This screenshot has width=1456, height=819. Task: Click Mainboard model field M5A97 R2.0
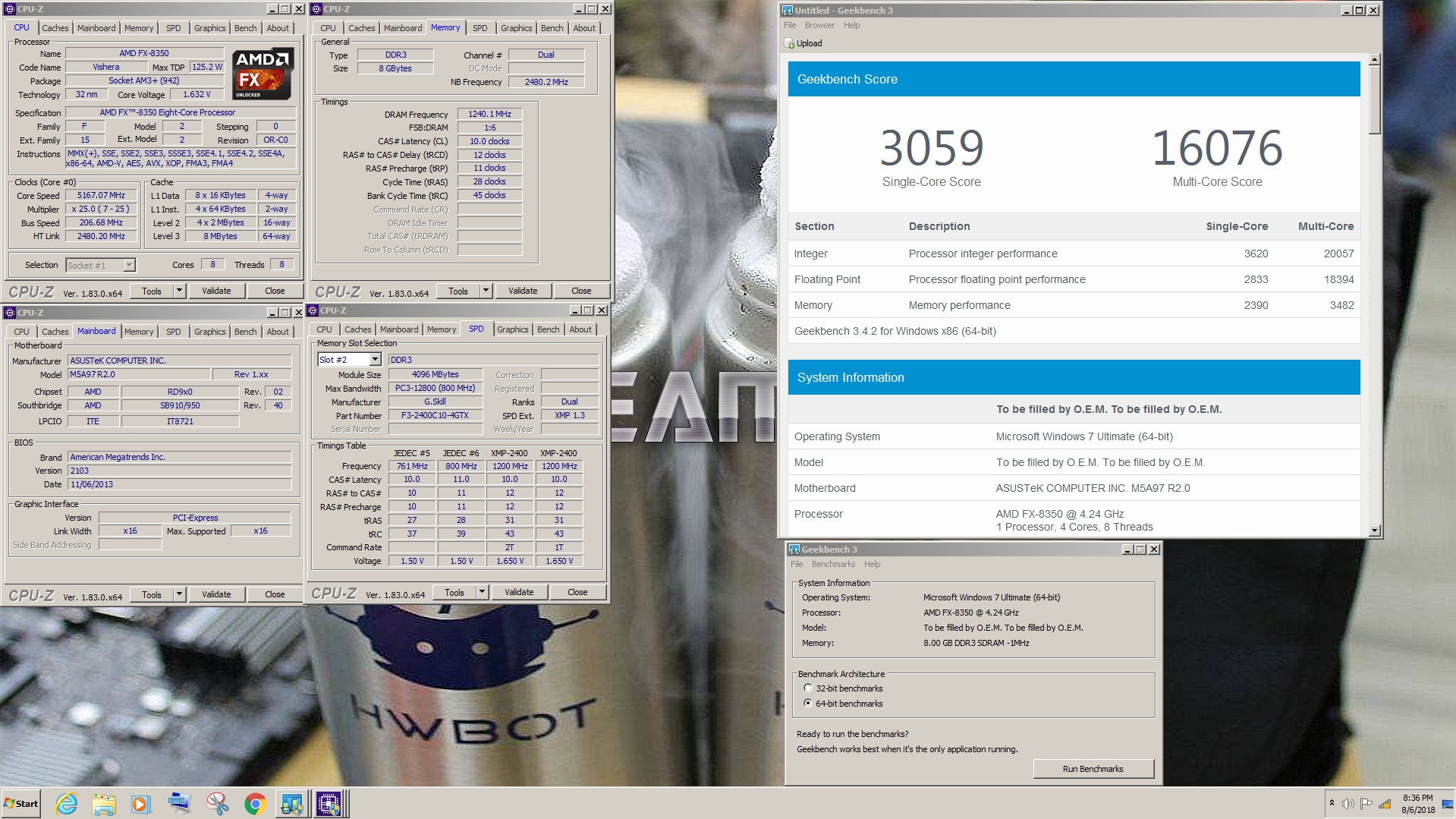139,374
